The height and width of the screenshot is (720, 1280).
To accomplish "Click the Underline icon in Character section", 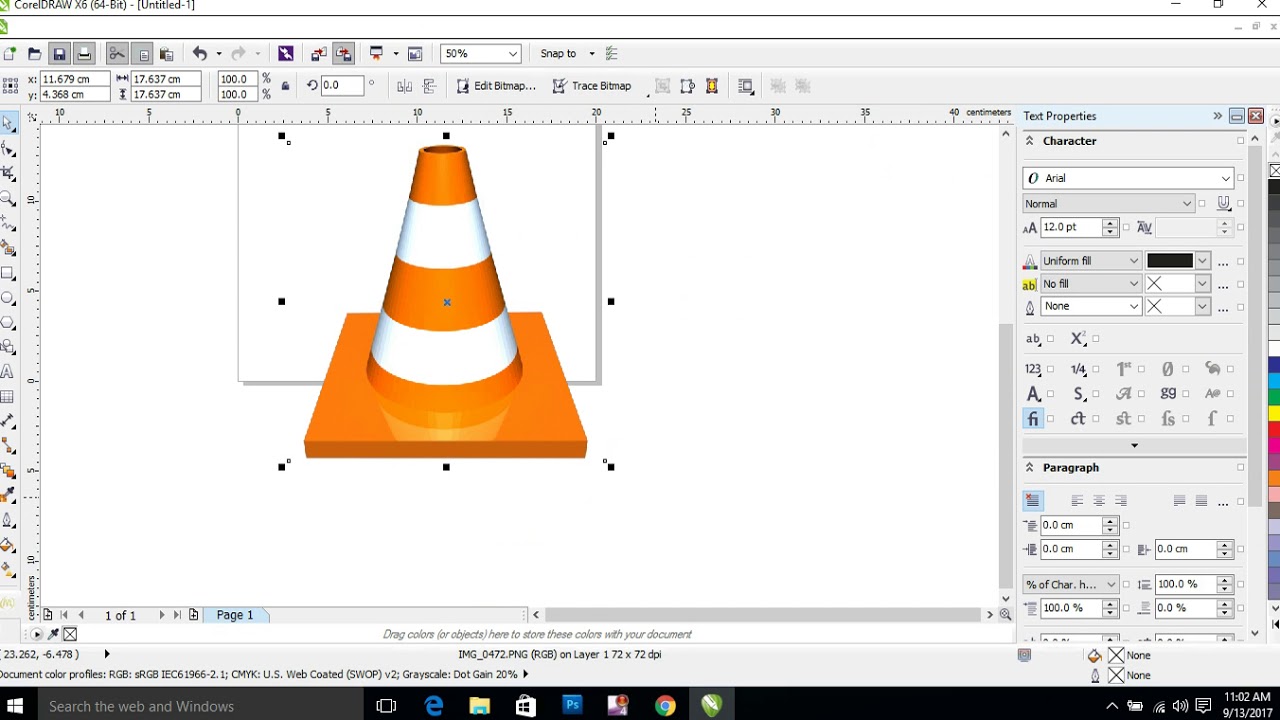I will [1223, 204].
